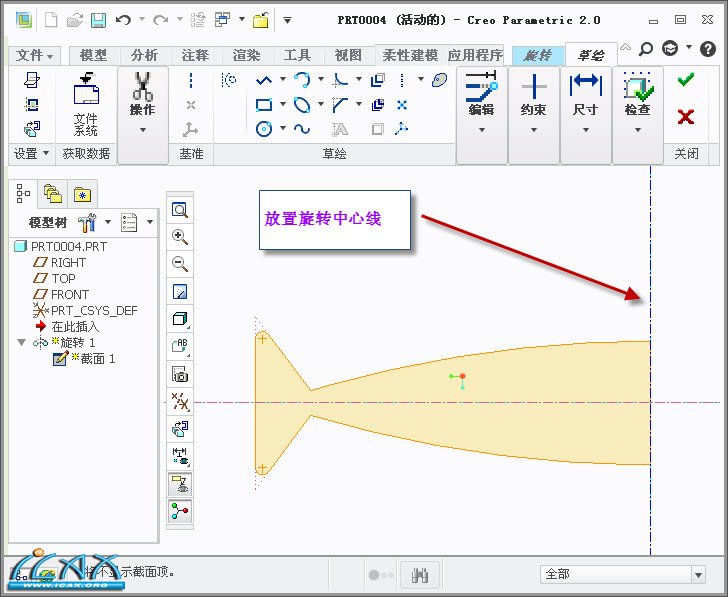
Task: Click the Open file icon
Action: coord(74,20)
